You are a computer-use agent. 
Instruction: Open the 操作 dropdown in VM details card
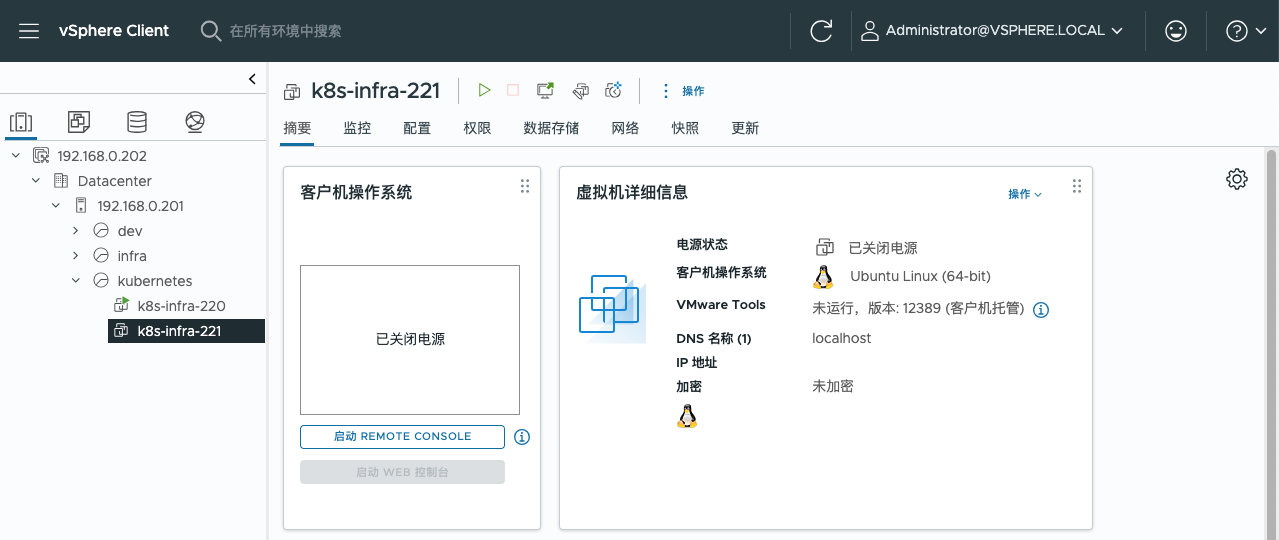click(1025, 194)
